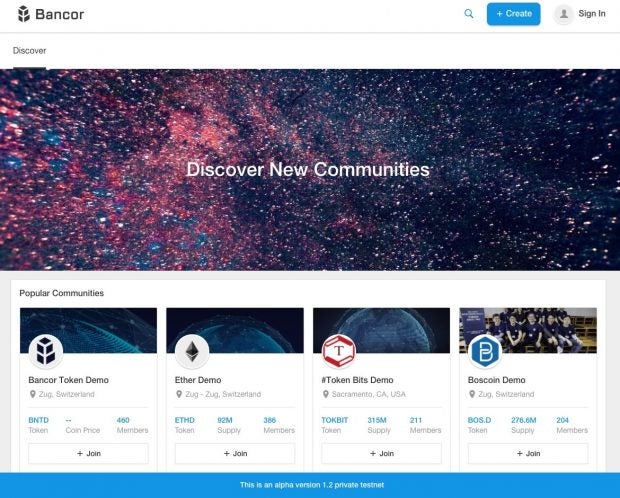This screenshot has width=620, height=498.
Task: Click the Ethereum diamond logo avatar
Action: tap(192, 351)
